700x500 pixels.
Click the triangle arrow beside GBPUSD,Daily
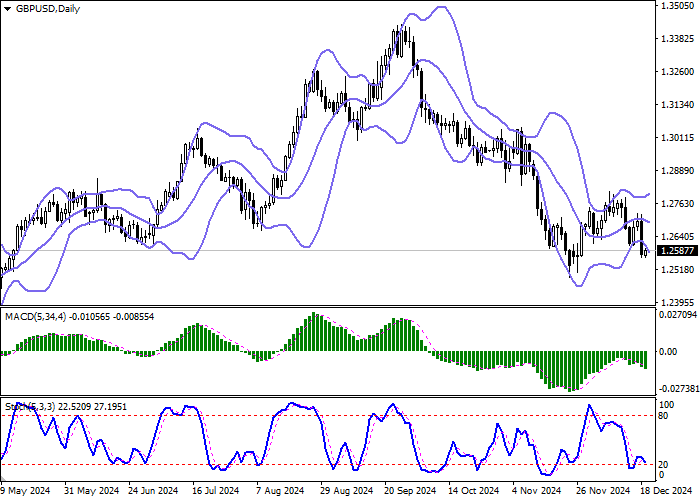point(7,9)
